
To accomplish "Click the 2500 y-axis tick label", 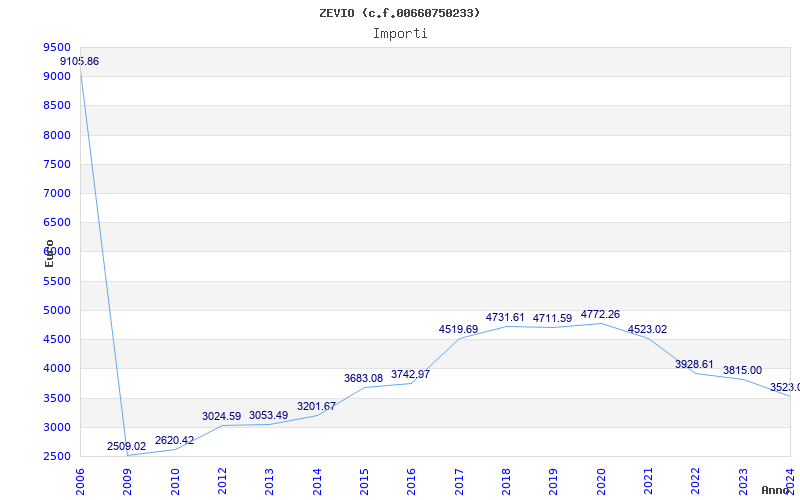I will 57,456.
